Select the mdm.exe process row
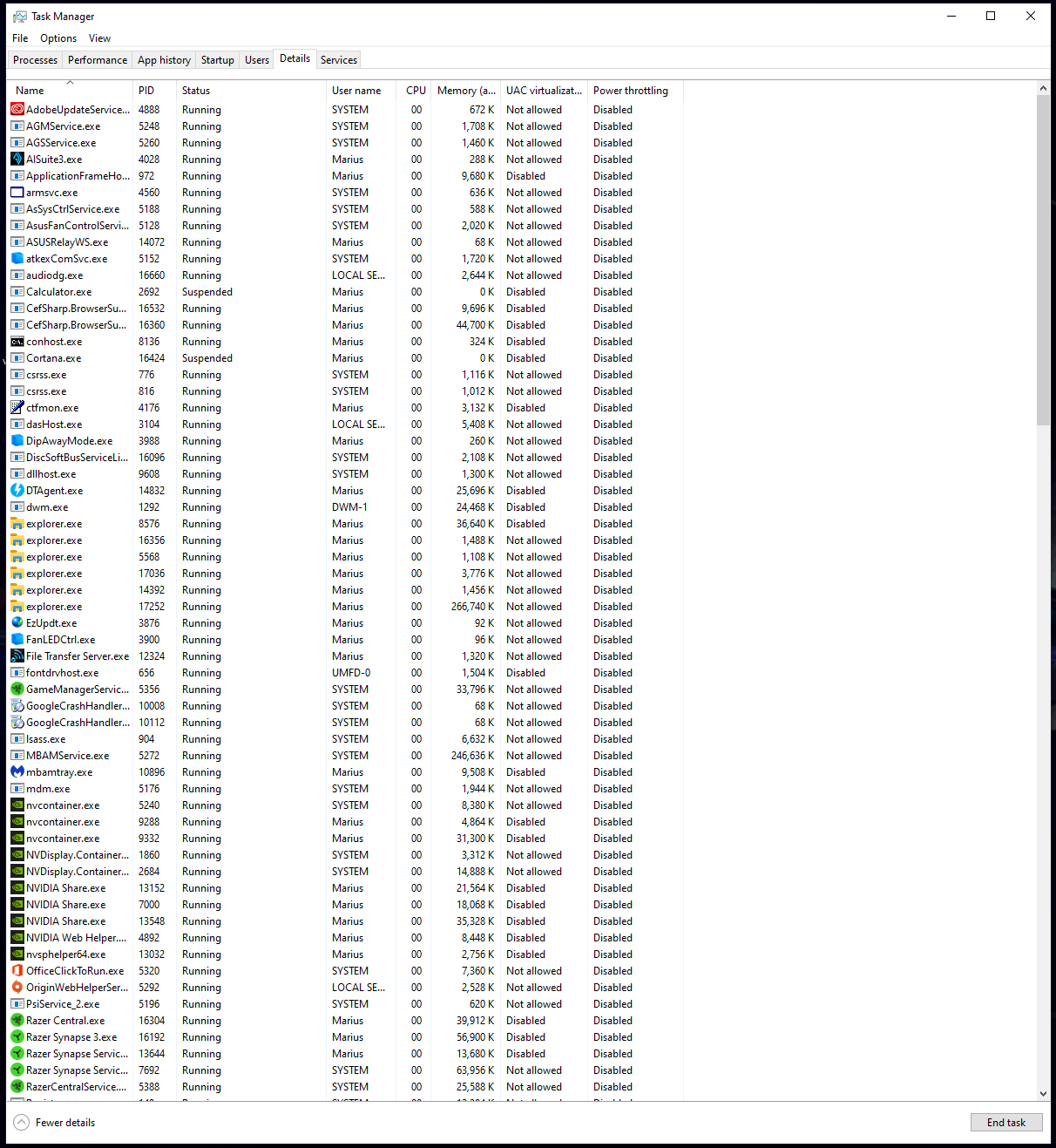The width and height of the screenshot is (1056, 1148). (x=346, y=789)
